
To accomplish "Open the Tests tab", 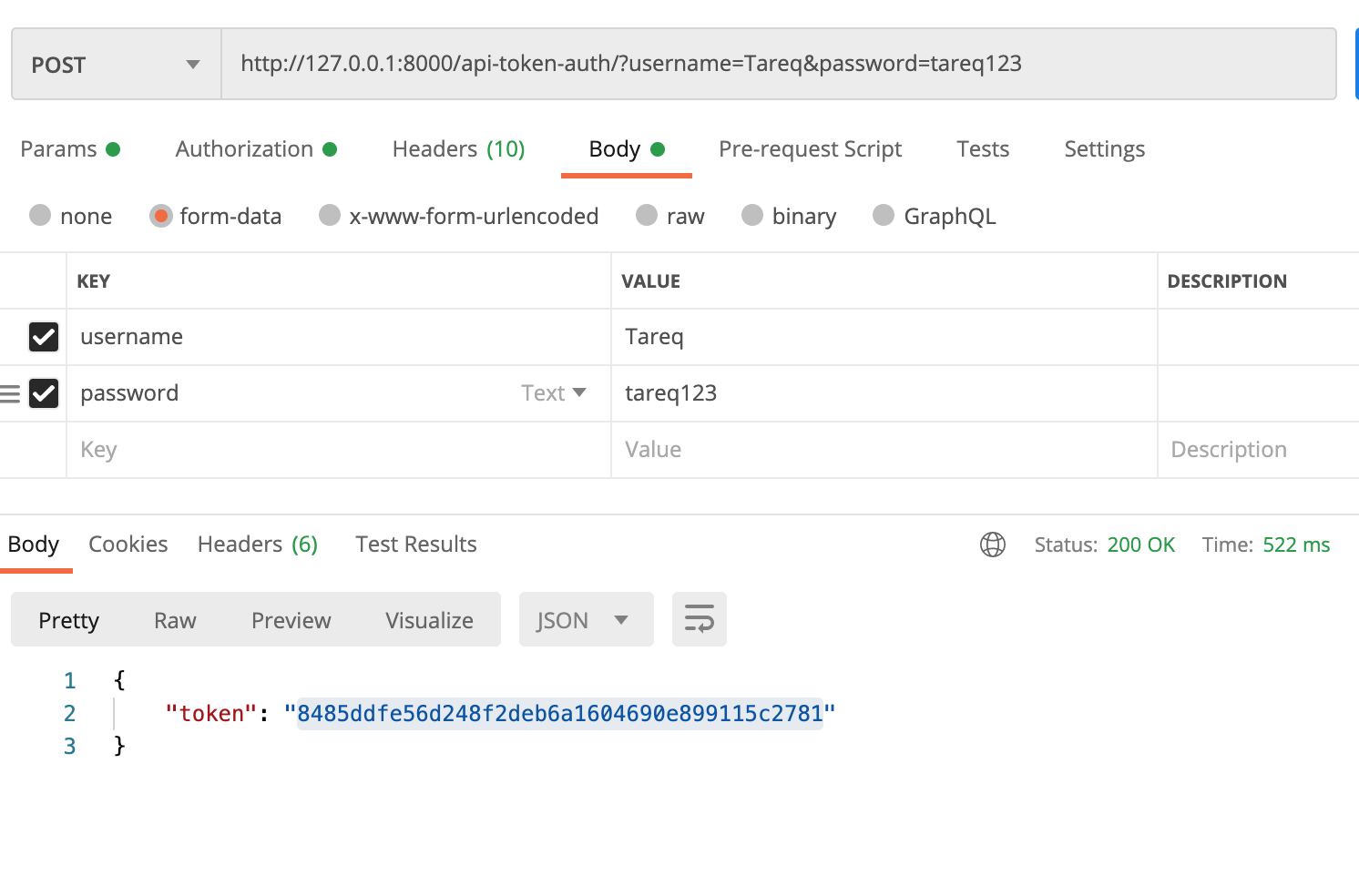I will point(983,149).
